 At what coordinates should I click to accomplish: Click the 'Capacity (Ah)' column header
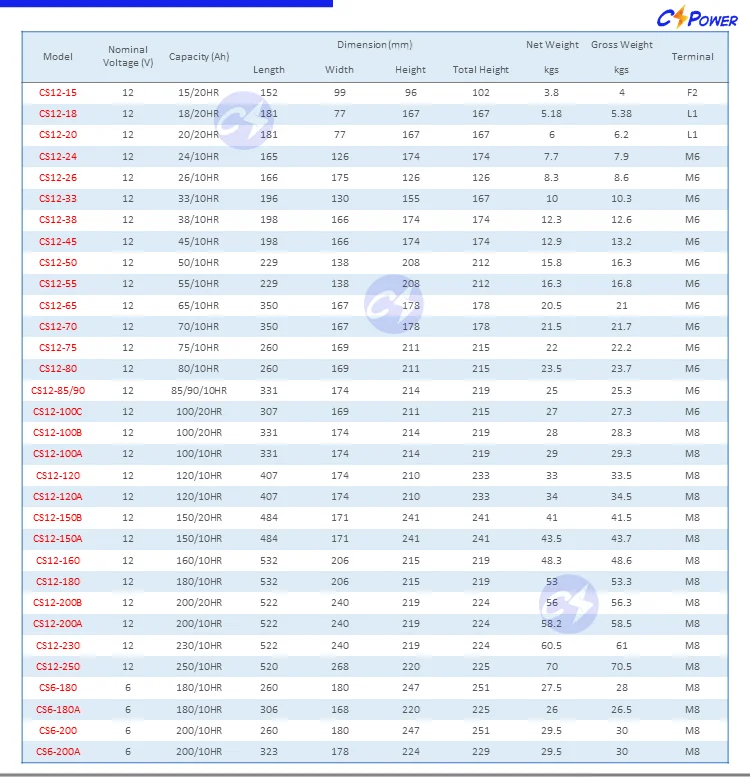click(x=199, y=57)
